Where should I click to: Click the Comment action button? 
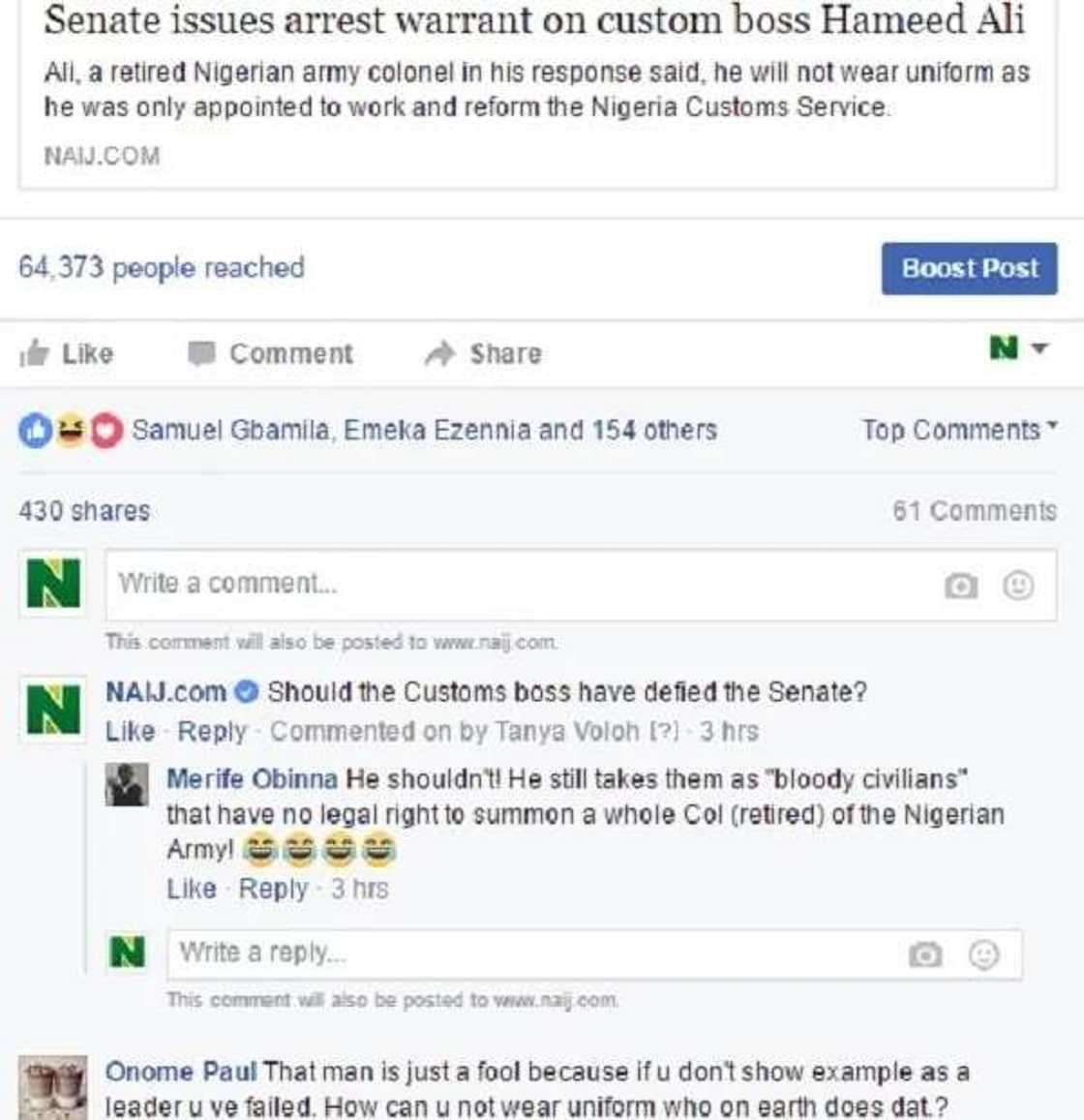pos(271,354)
